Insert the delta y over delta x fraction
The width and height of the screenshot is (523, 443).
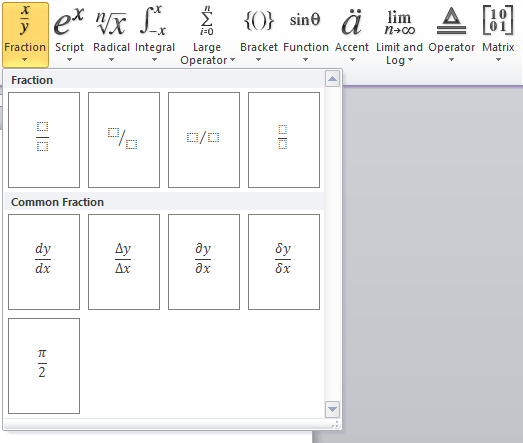tap(124, 262)
